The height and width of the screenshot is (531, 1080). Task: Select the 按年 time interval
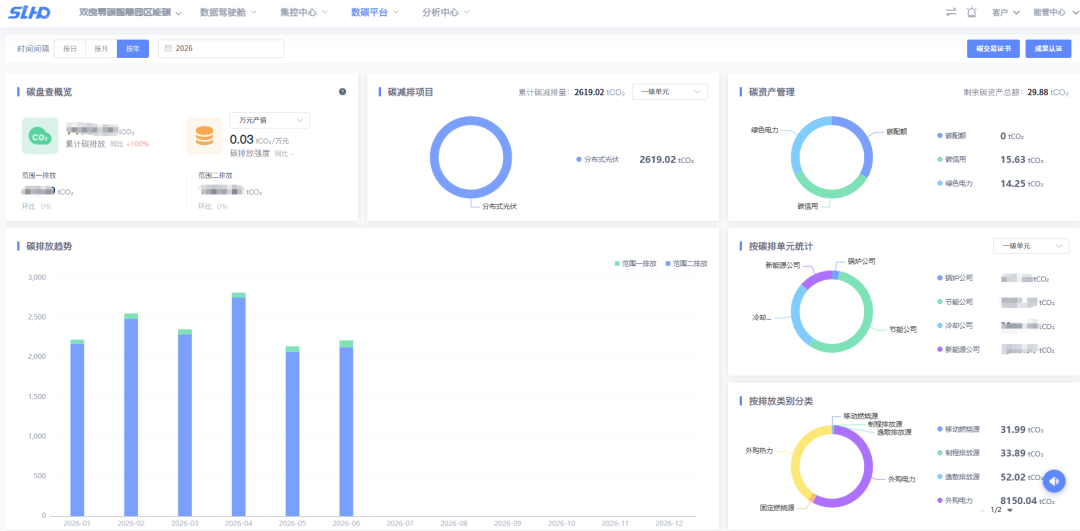pyautogui.click(x=133, y=49)
